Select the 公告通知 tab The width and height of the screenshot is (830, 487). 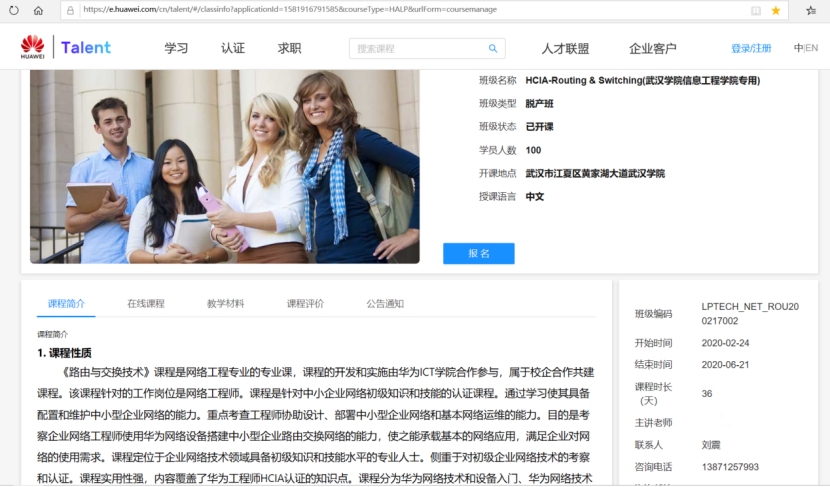click(385, 304)
